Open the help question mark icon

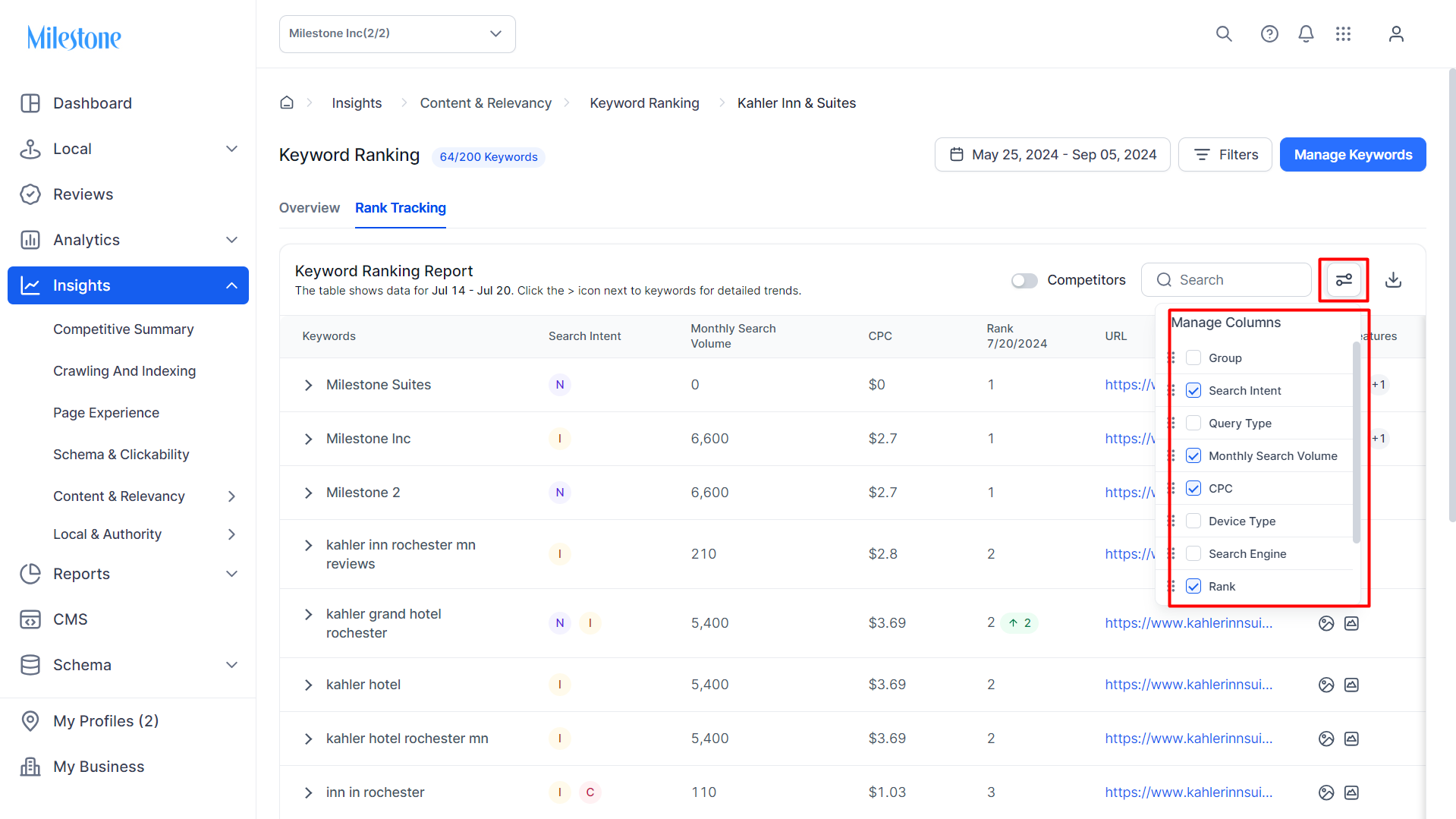click(x=1269, y=34)
